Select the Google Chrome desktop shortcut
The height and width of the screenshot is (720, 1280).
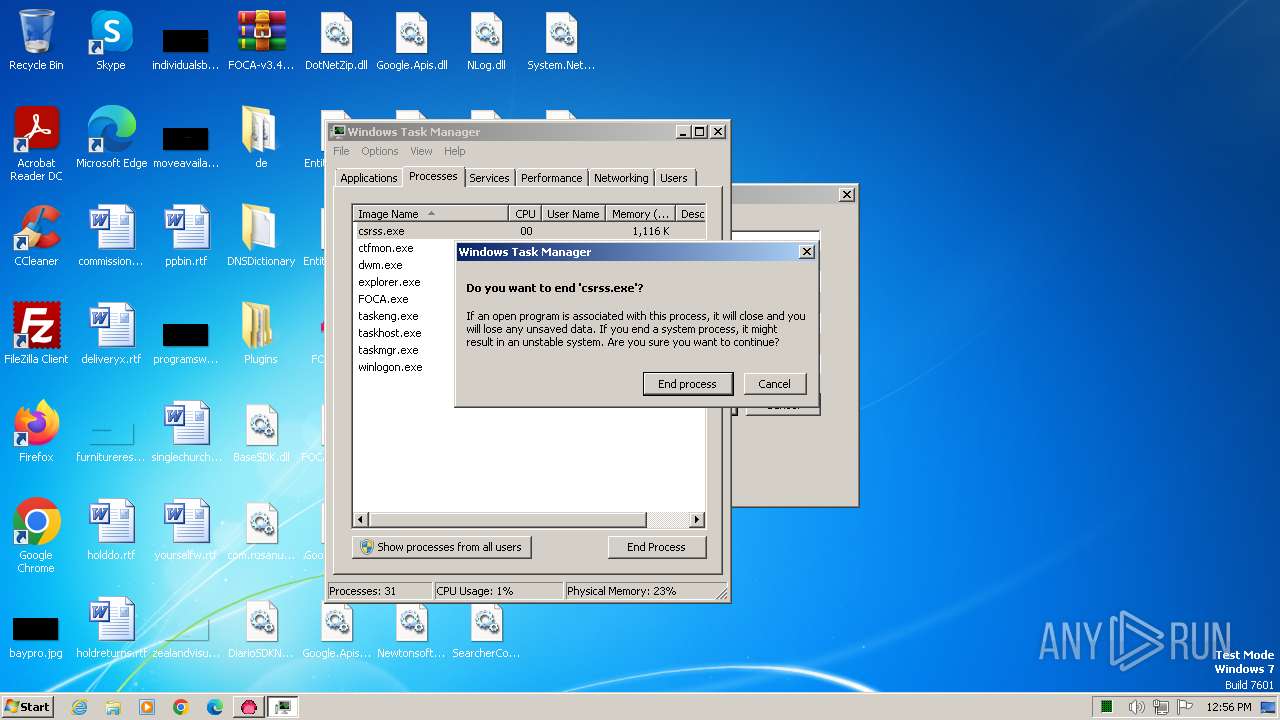(36, 537)
